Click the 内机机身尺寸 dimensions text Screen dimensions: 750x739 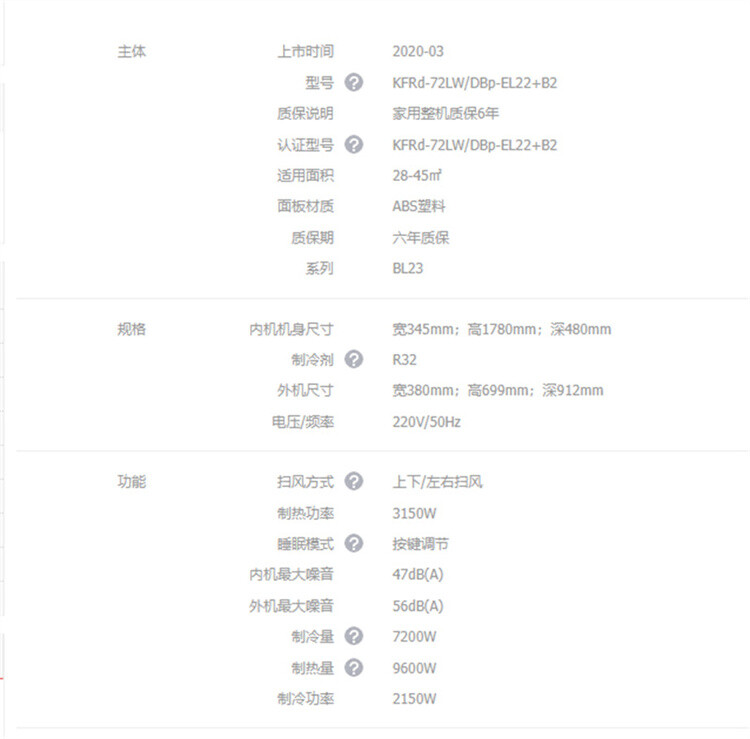[501, 329]
